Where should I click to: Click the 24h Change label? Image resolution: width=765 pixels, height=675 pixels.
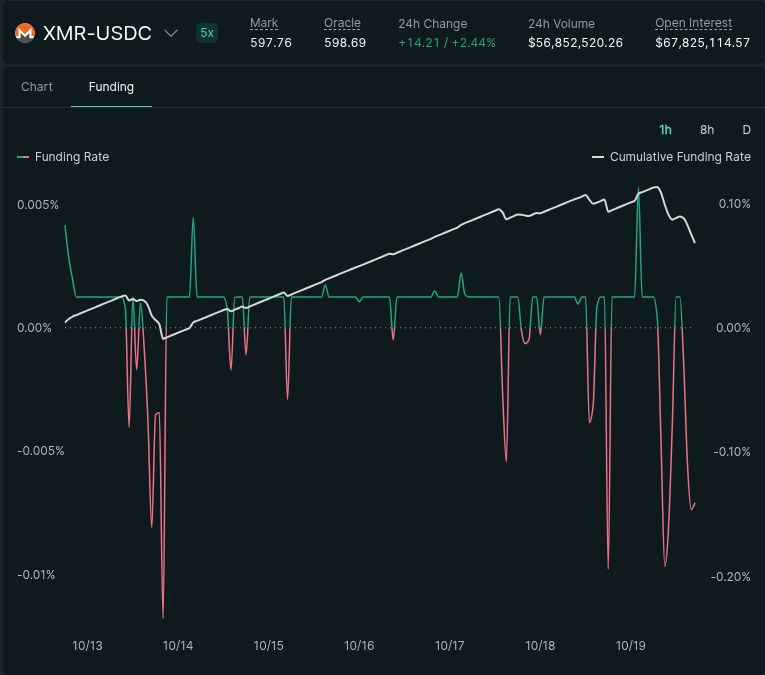coord(432,23)
